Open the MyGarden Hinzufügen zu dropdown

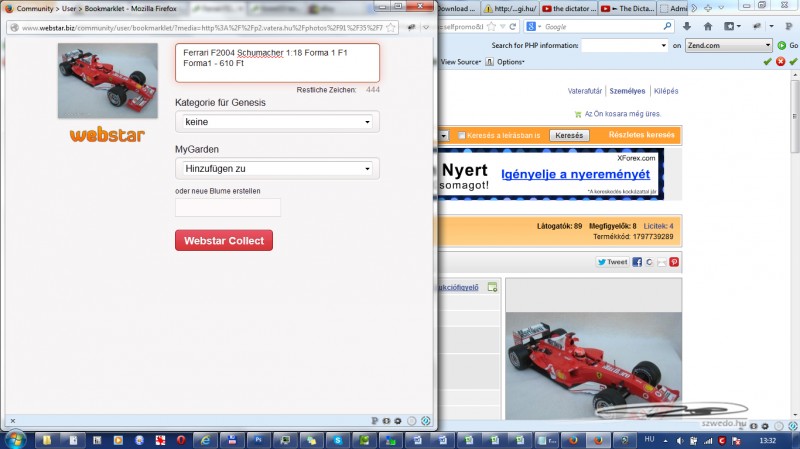point(277,168)
